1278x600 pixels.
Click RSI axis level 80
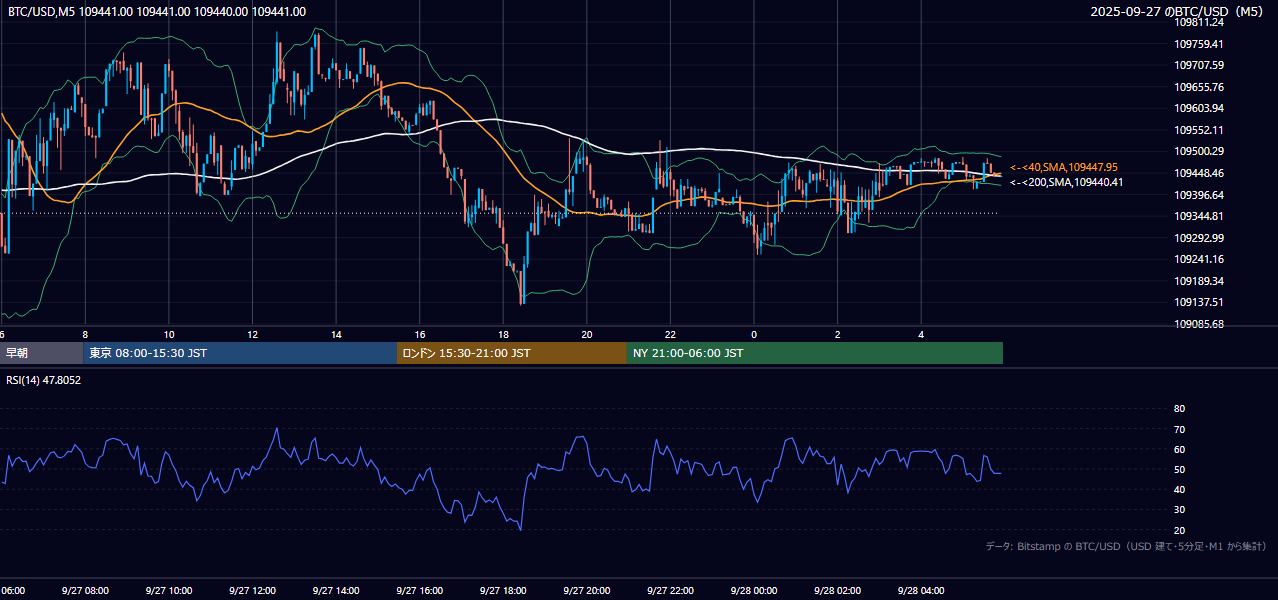tap(1179, 409)
